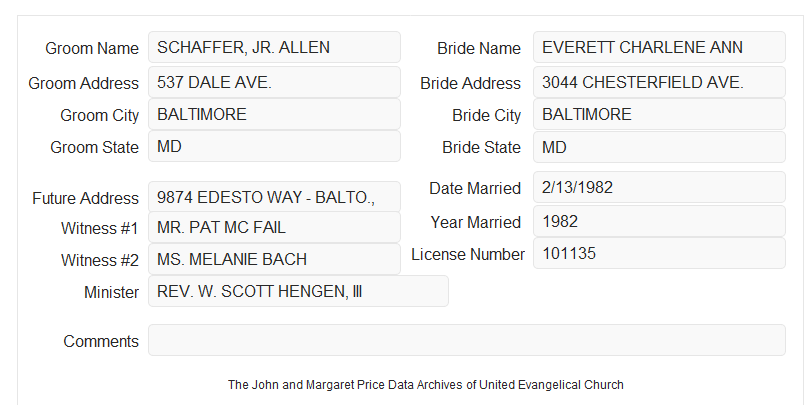Select the Future Address field
805x405 pixels.
(274, 197)
